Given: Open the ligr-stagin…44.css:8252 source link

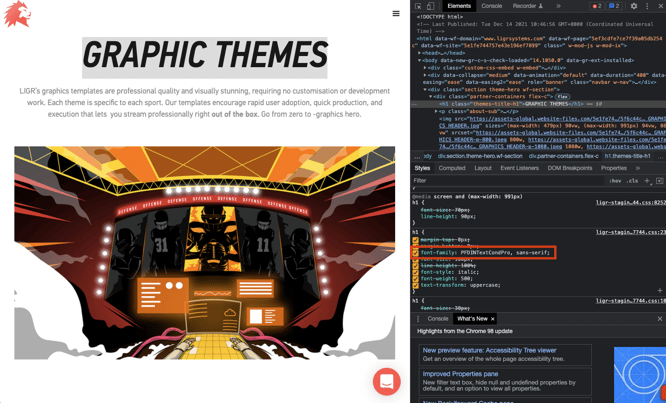Looking at the screenshot, I should click(631, 203).
